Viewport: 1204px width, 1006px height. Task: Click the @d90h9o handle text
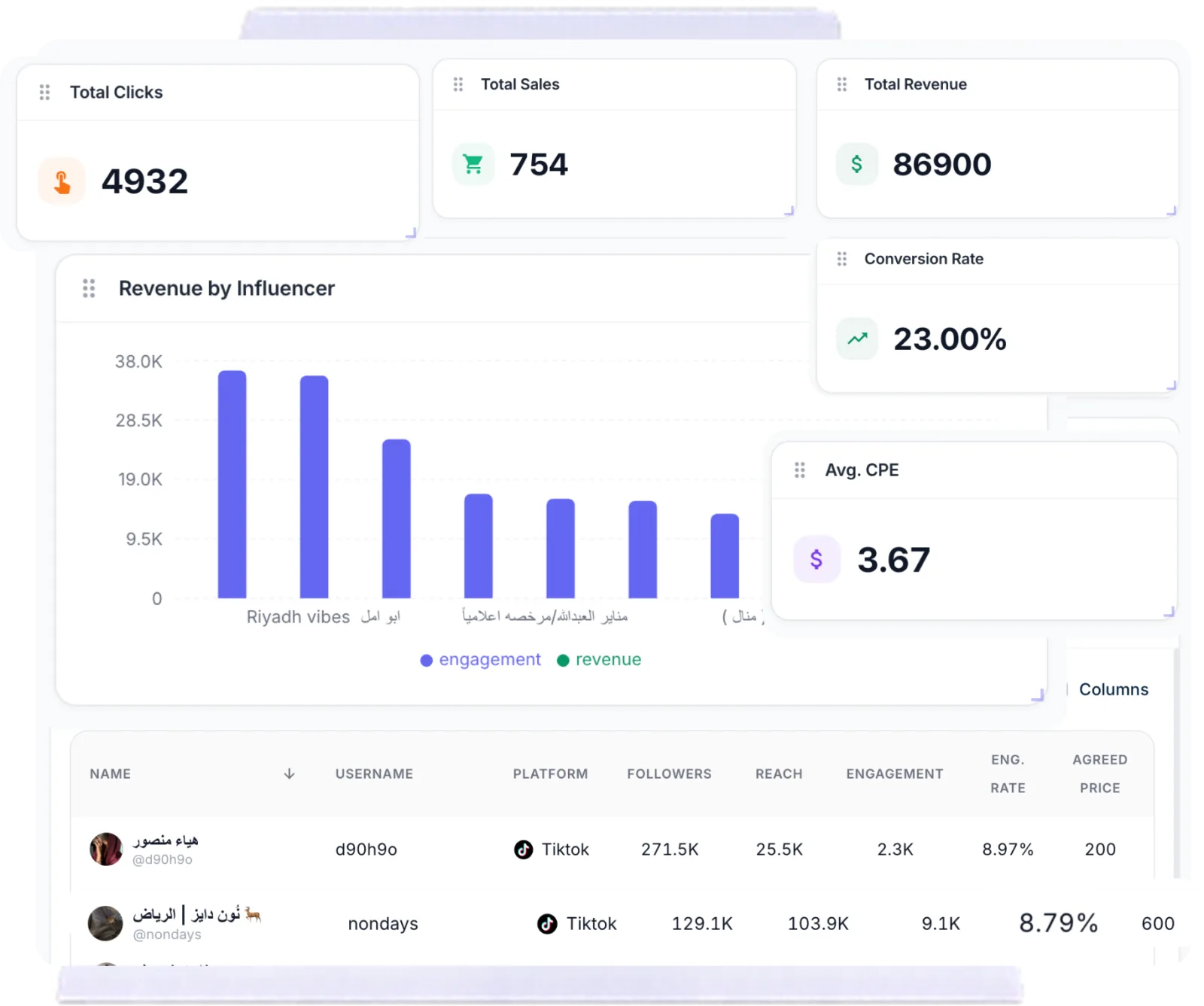163,860
